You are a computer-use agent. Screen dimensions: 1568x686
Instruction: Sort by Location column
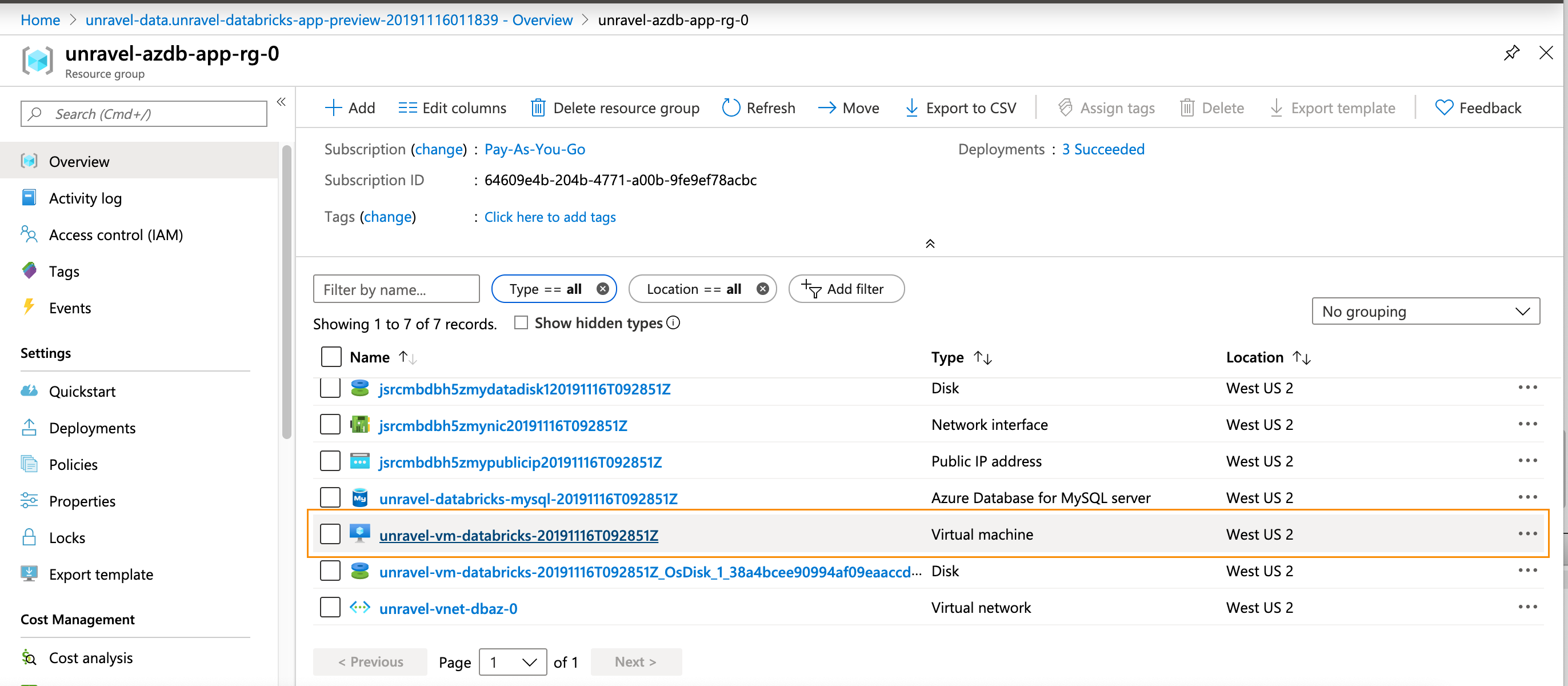pyautogui.click(x=1268, y=357)
